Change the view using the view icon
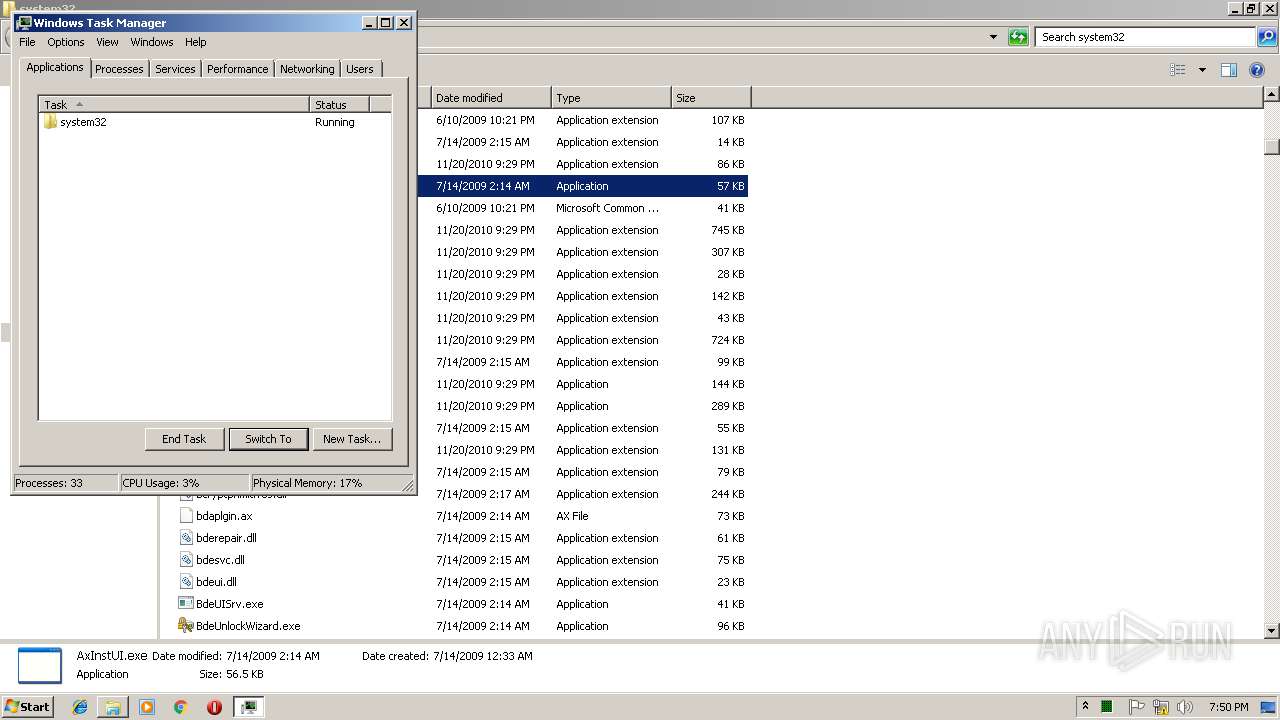This screenshot has width=1280, height=720. pyautogui.click(x=1178, y=70)
